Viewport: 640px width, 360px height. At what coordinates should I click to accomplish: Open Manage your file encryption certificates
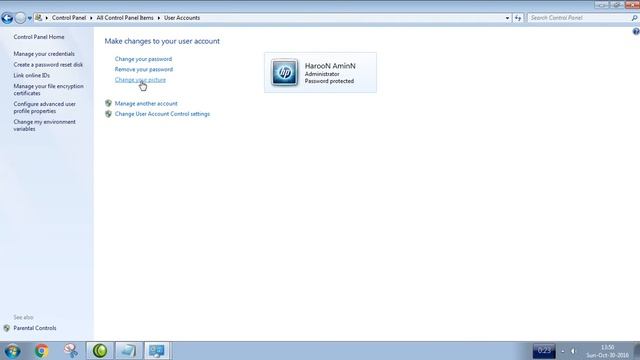[49, 90]
